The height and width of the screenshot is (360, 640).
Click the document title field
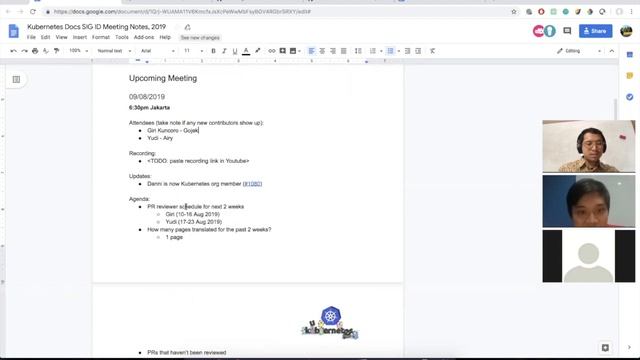point(96,27)
